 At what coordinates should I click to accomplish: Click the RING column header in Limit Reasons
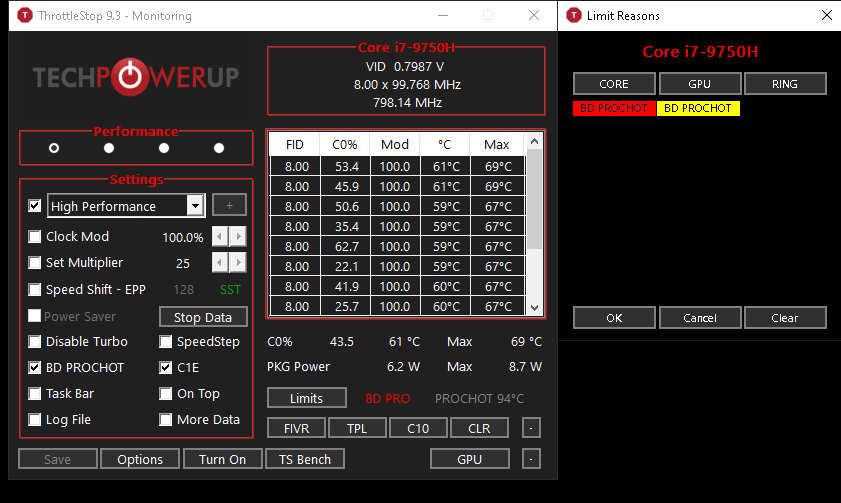click(x=785, y=84)
